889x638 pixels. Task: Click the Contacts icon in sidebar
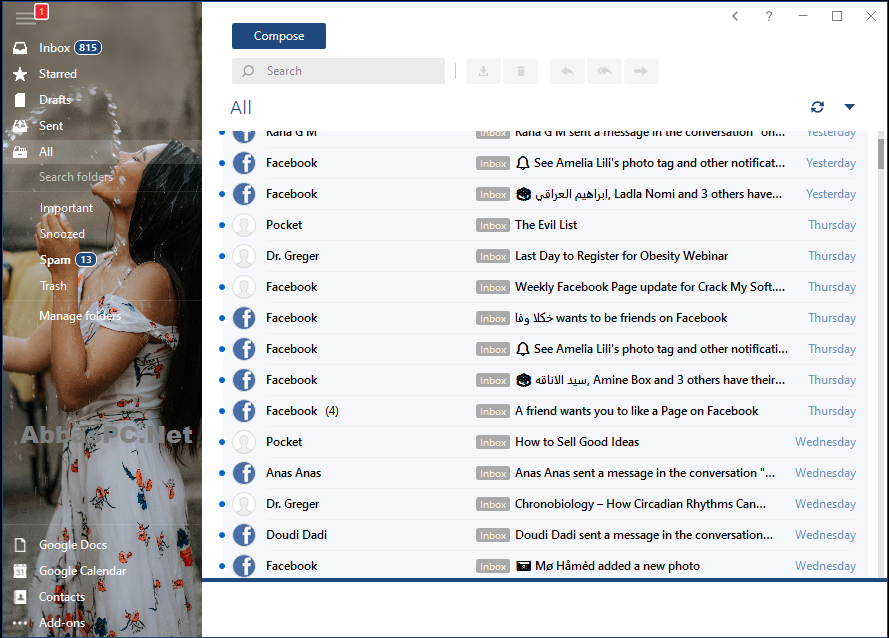tap(20, 597)
